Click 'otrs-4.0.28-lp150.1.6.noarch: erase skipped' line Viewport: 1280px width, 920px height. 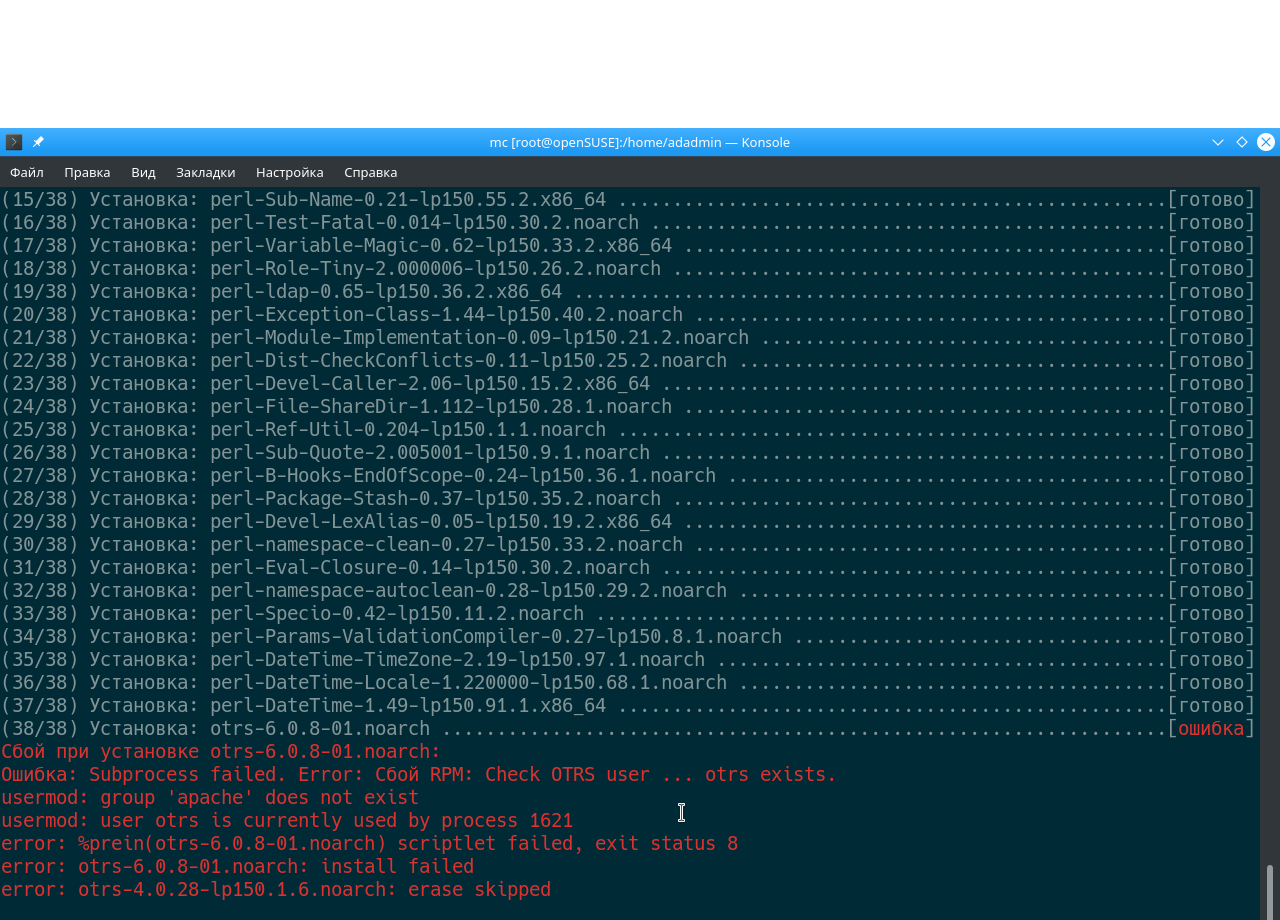click(276, 889)
